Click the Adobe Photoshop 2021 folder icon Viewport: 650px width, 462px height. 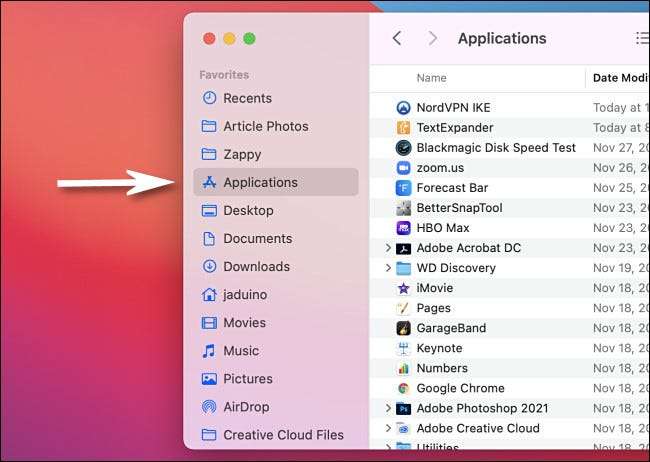[403, 408]
